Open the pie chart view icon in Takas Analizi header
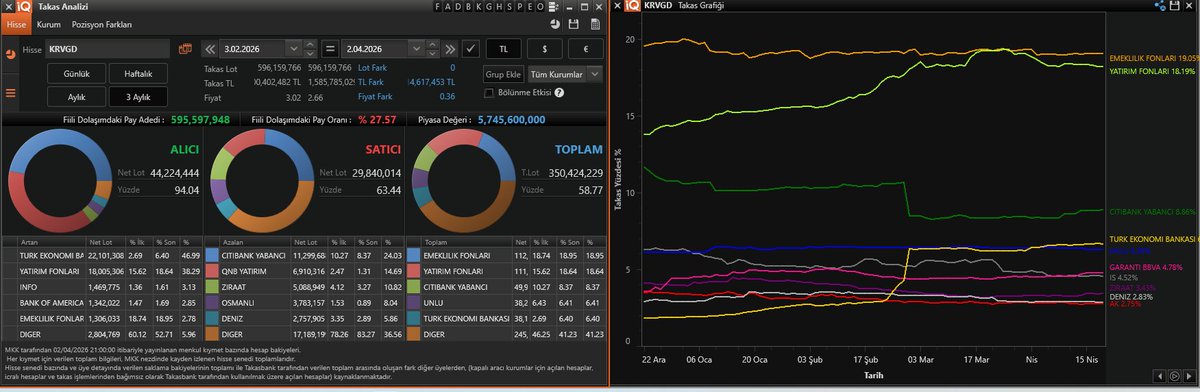The height and width of the screenshot is (392, 1200). tap(554, 23)
